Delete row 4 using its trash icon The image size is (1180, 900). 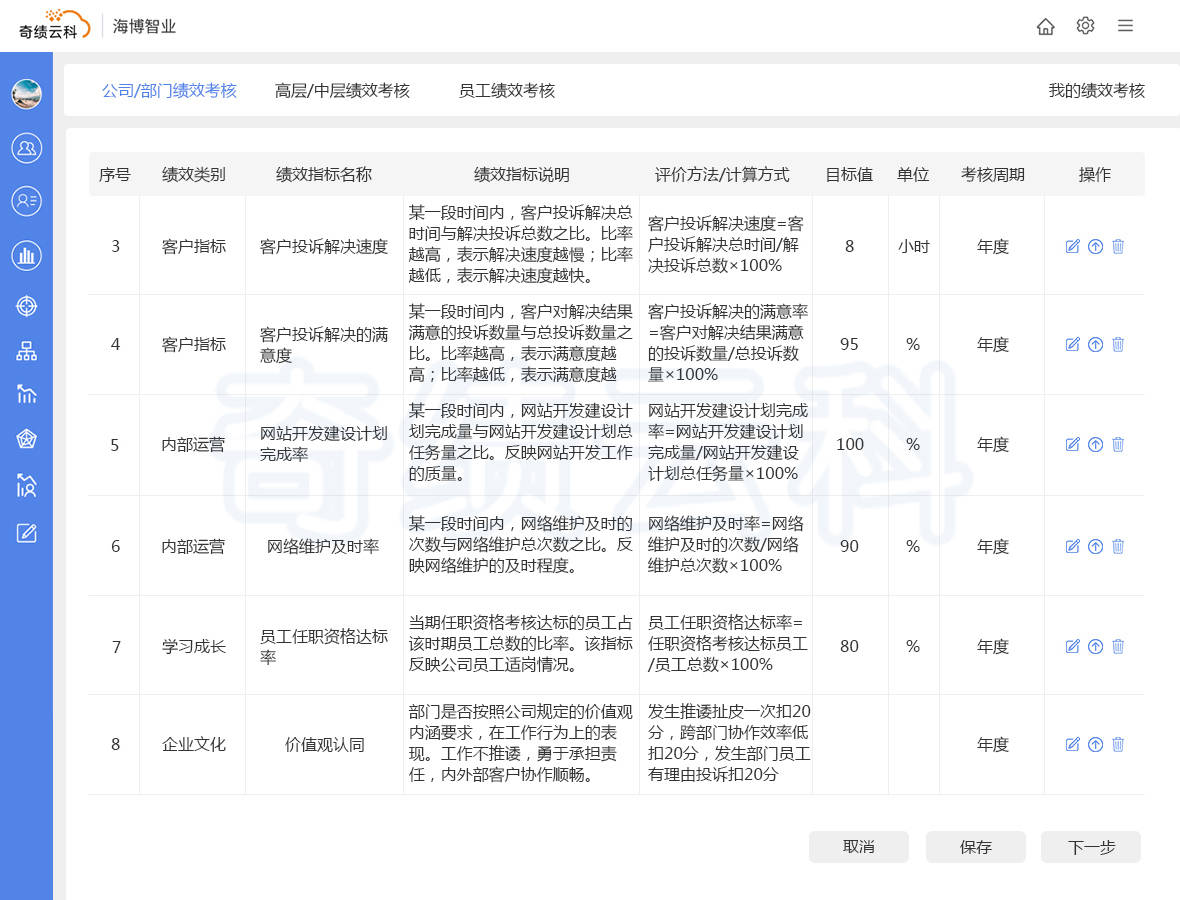(x=1118, y=344)
